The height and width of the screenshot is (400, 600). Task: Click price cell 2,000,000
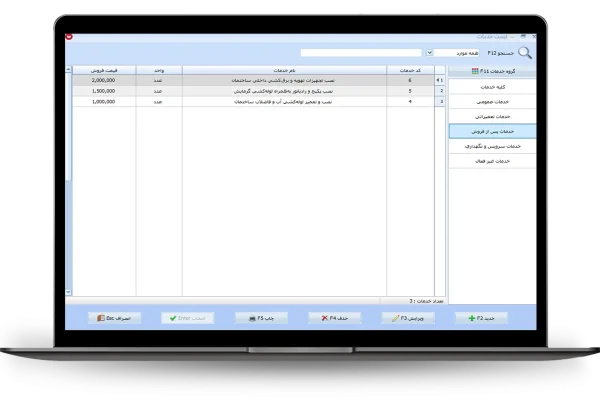point(104,80)
